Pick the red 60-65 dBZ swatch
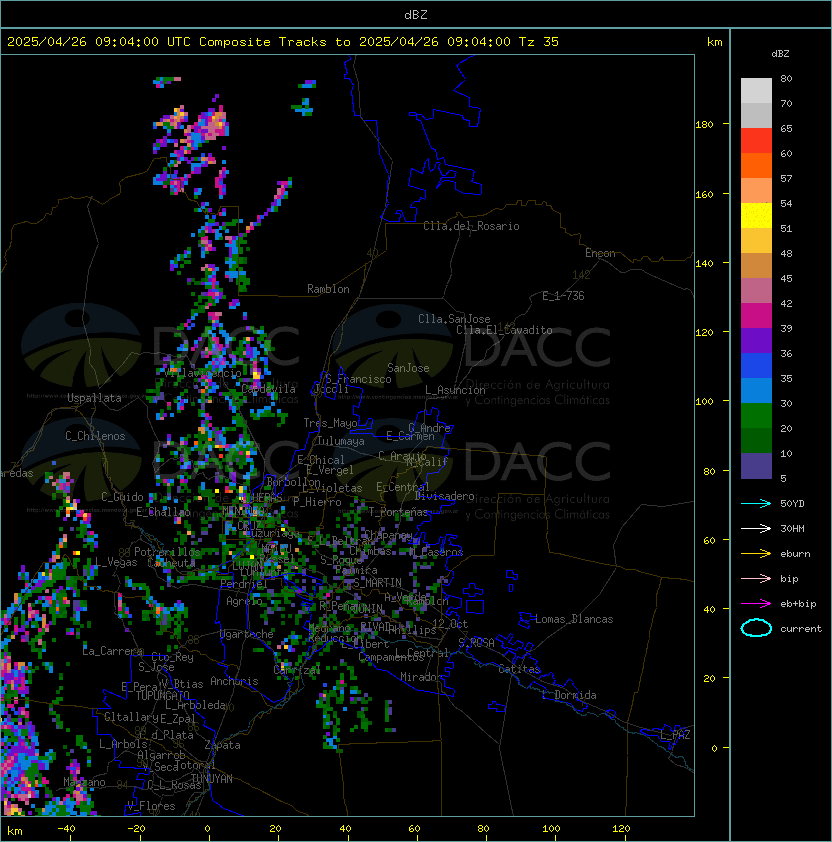The height and width of the screenshot is (842, 832). pyautogui.click(x=756, y=141)
